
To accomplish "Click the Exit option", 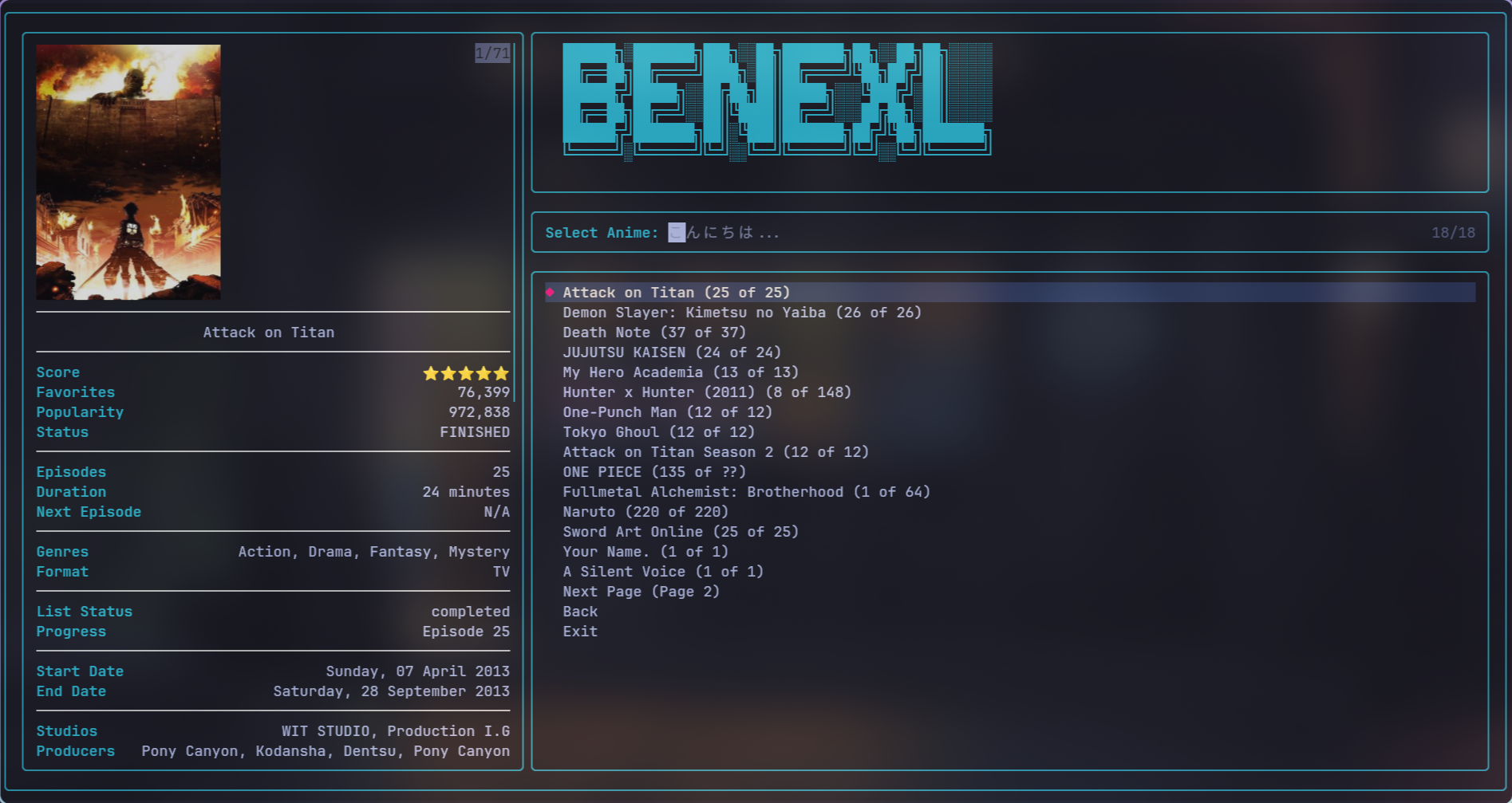I will pos(580,632).
